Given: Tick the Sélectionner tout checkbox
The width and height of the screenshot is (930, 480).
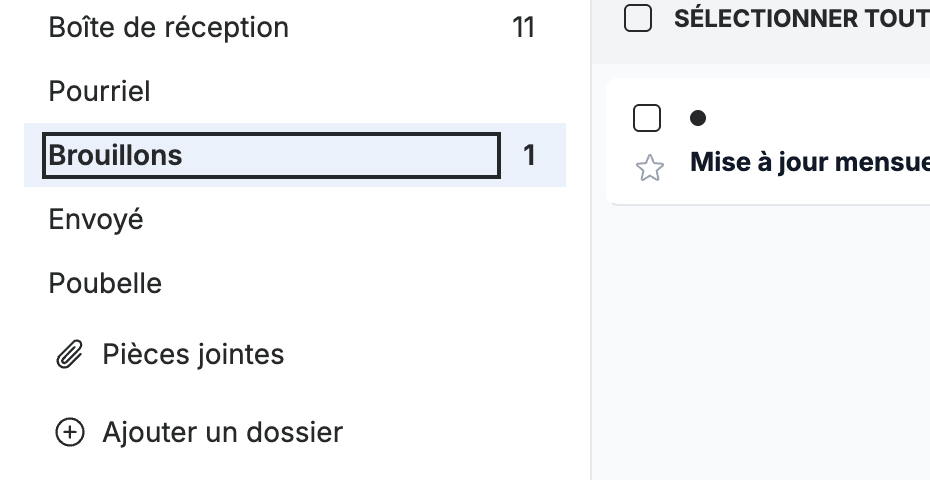Looking at the screenshot, I should click(638, 18).
